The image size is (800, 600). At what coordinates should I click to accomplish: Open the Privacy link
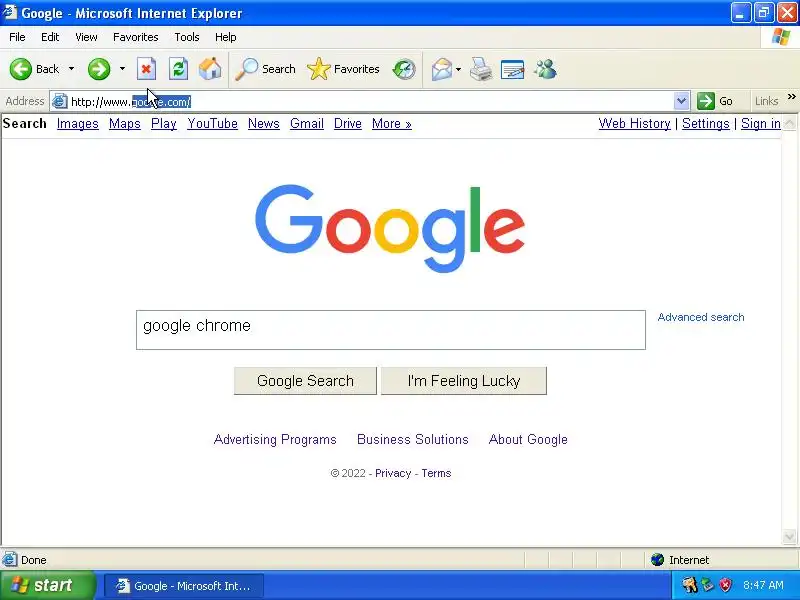point(393,473)
